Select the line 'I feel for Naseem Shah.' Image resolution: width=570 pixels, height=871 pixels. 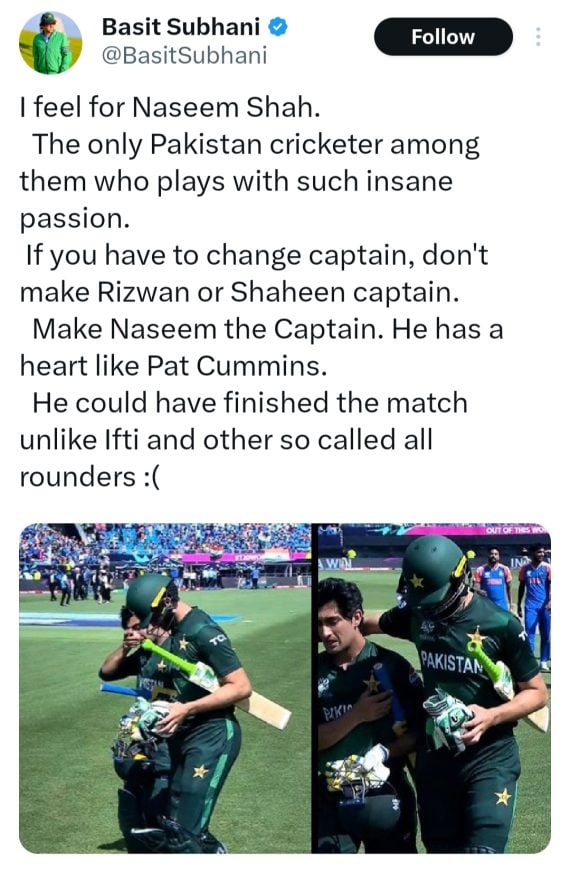(170, 107)
